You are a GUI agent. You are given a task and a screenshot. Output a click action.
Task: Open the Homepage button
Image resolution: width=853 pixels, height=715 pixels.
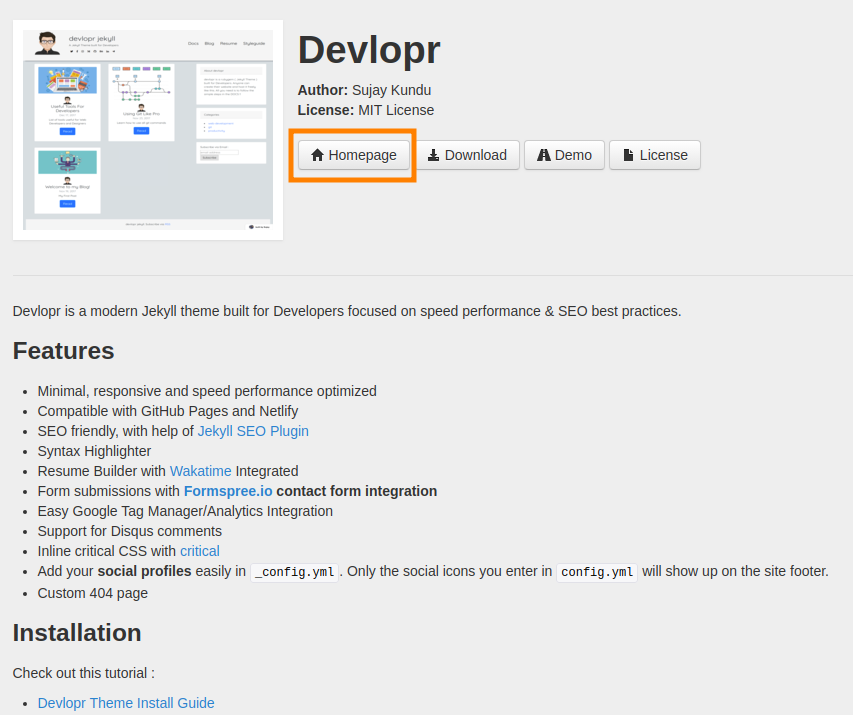[x=354, y=155]
